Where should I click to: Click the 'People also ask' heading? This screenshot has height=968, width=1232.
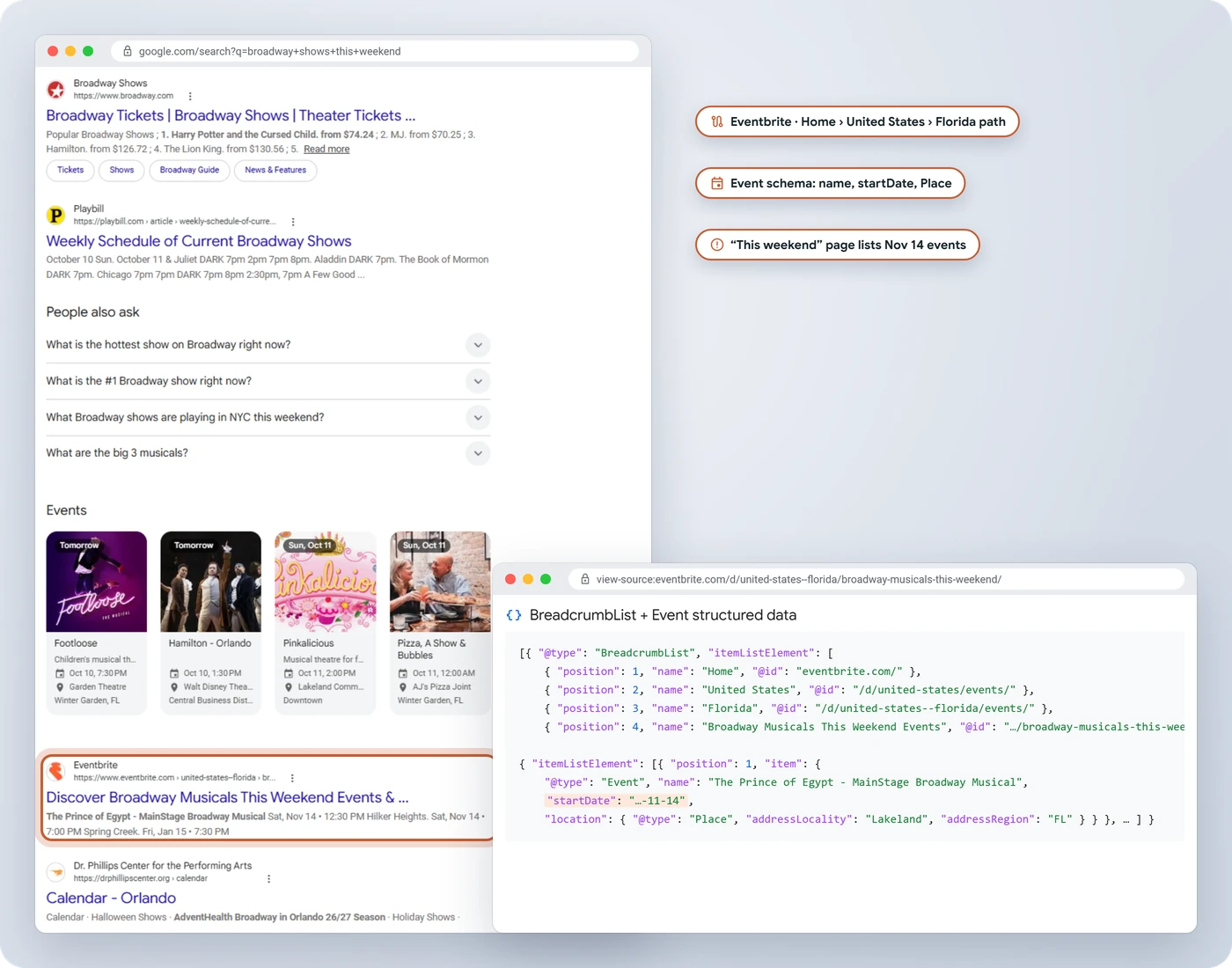click(92, 312)
